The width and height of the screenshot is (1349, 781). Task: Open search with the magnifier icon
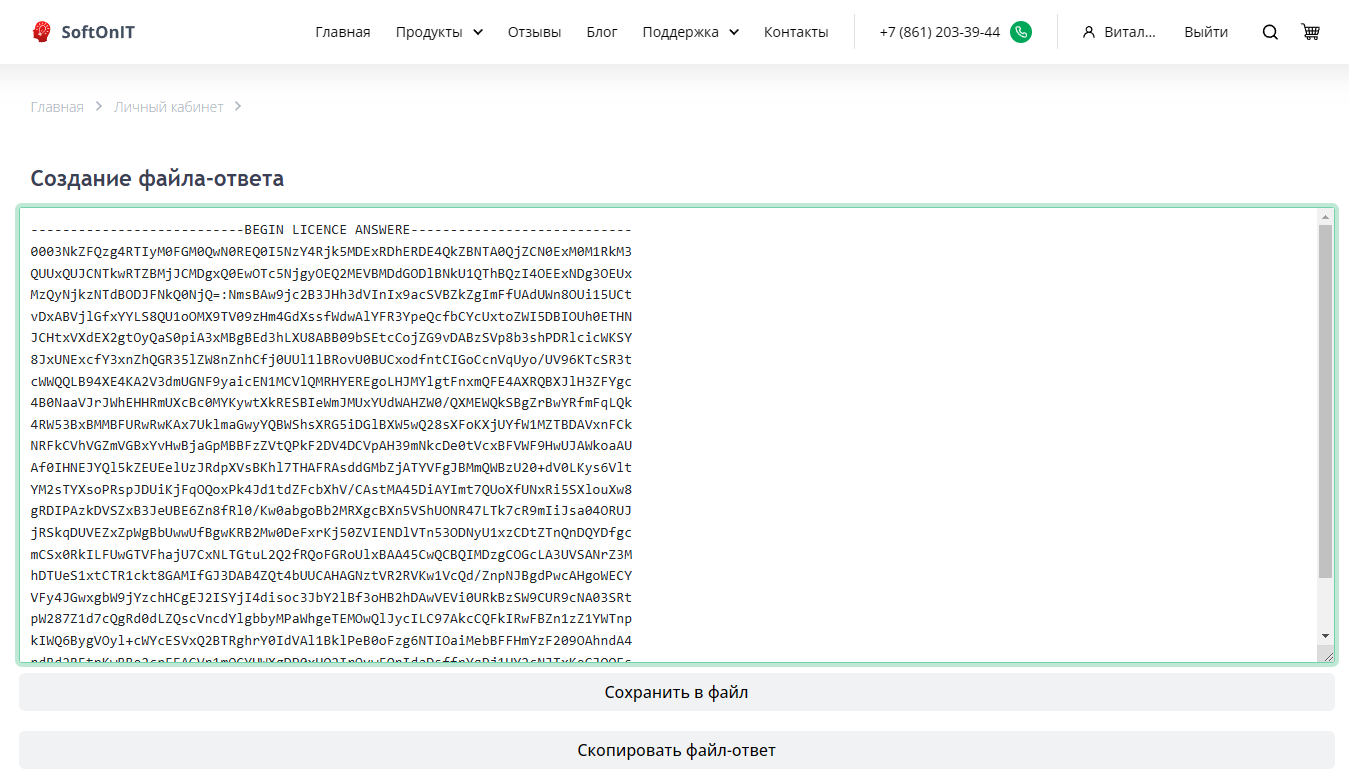tap(1270, 32)
